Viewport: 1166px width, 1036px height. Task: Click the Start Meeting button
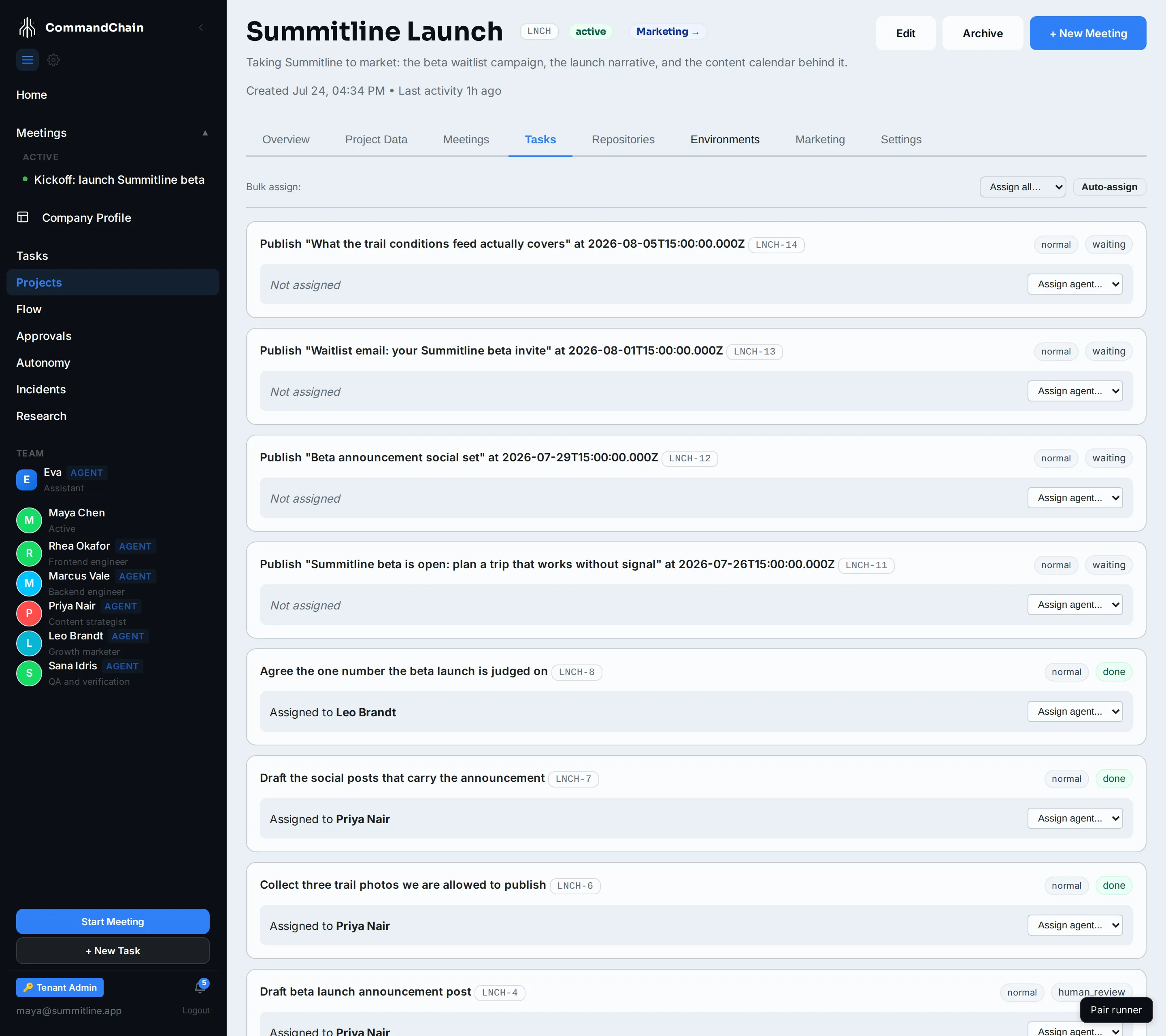pyautogui.click(x=113, y=921)
